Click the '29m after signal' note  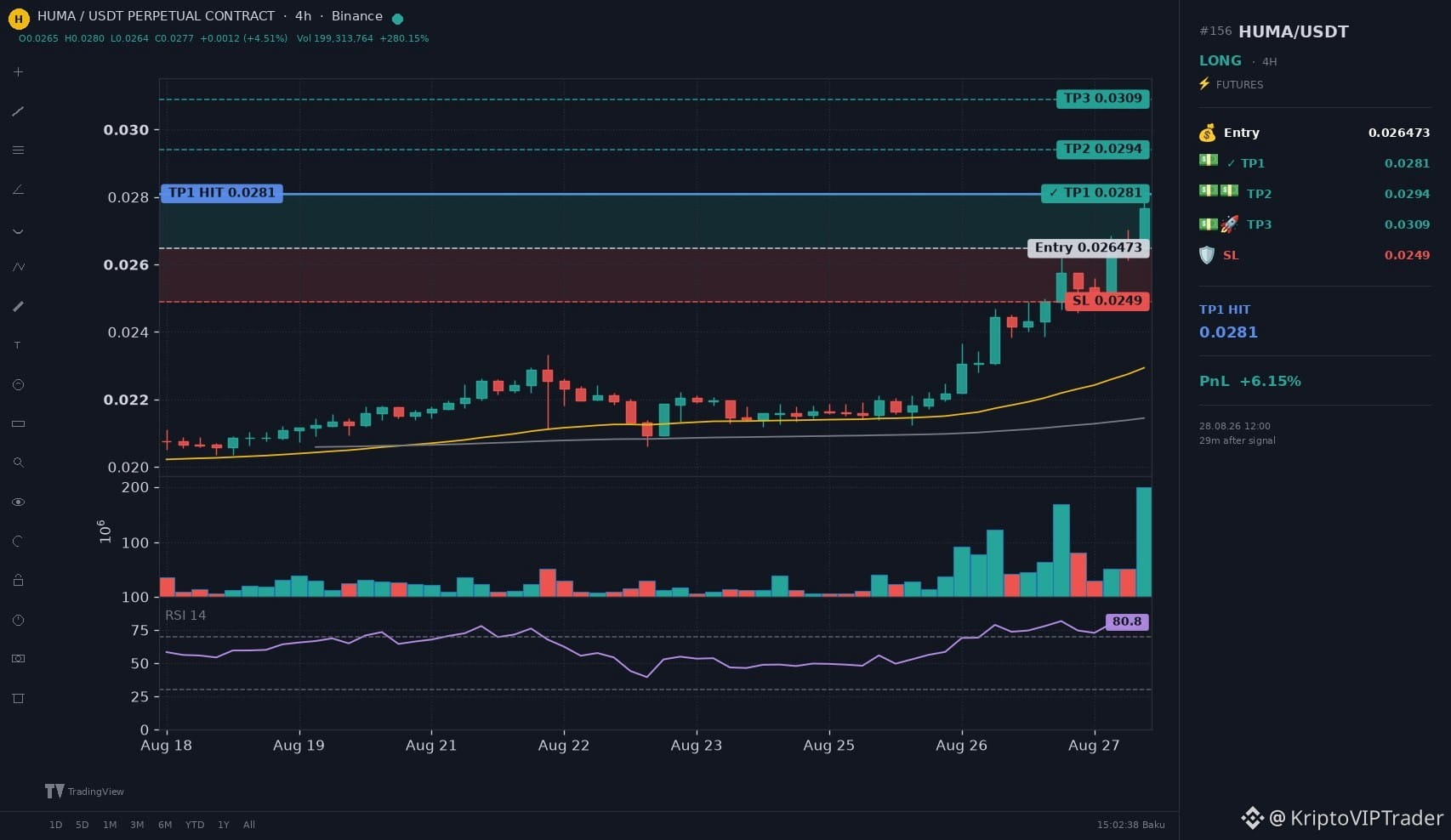coord(1238,440)
